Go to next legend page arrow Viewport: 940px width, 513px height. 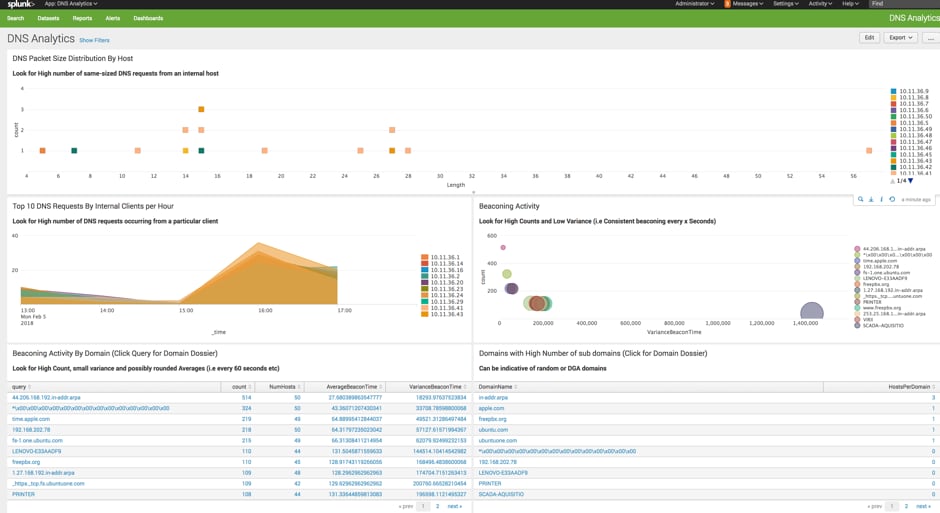[x=911, y=181]
